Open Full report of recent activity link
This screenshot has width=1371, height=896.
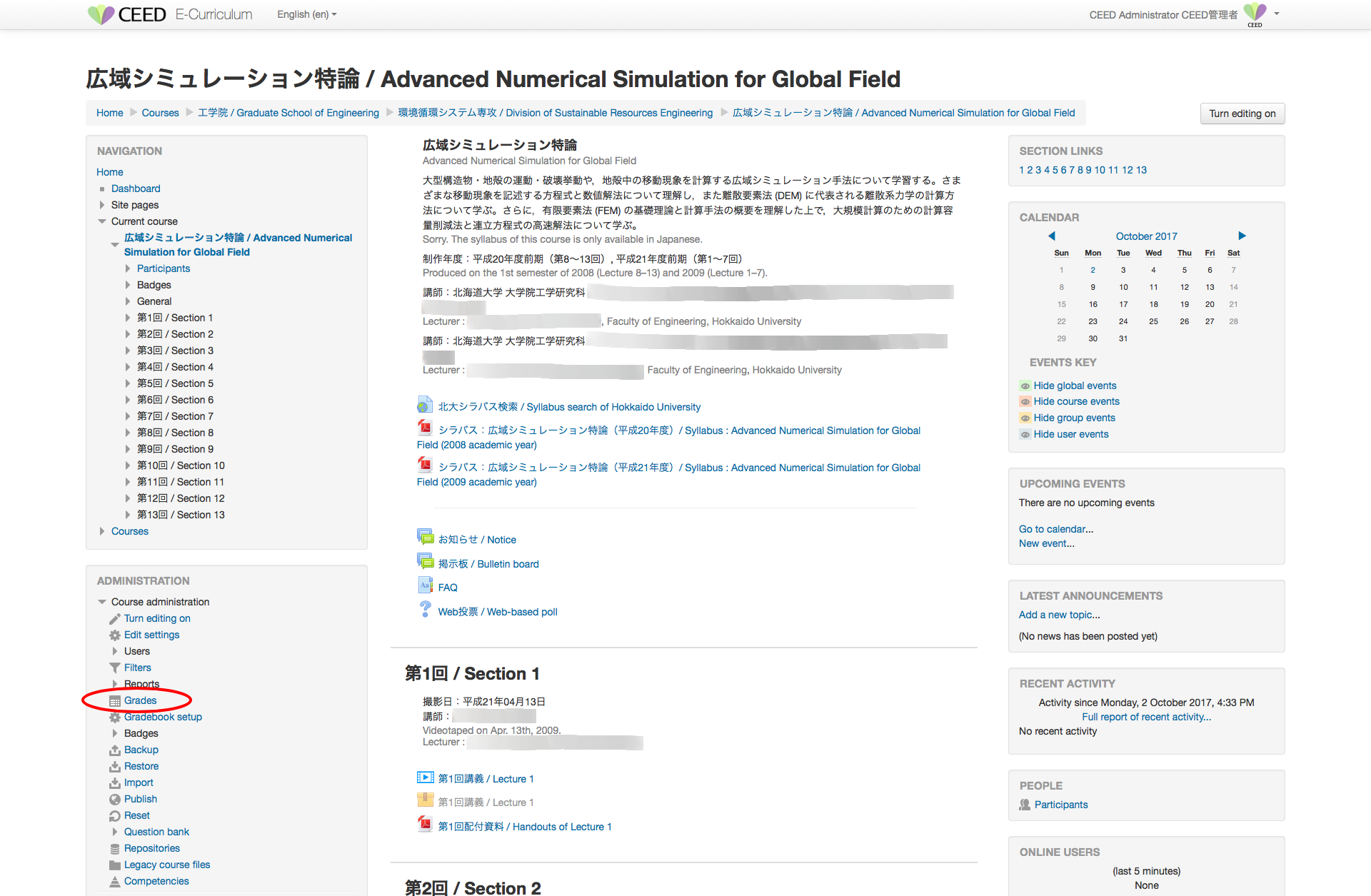[x=1147, y=717]
